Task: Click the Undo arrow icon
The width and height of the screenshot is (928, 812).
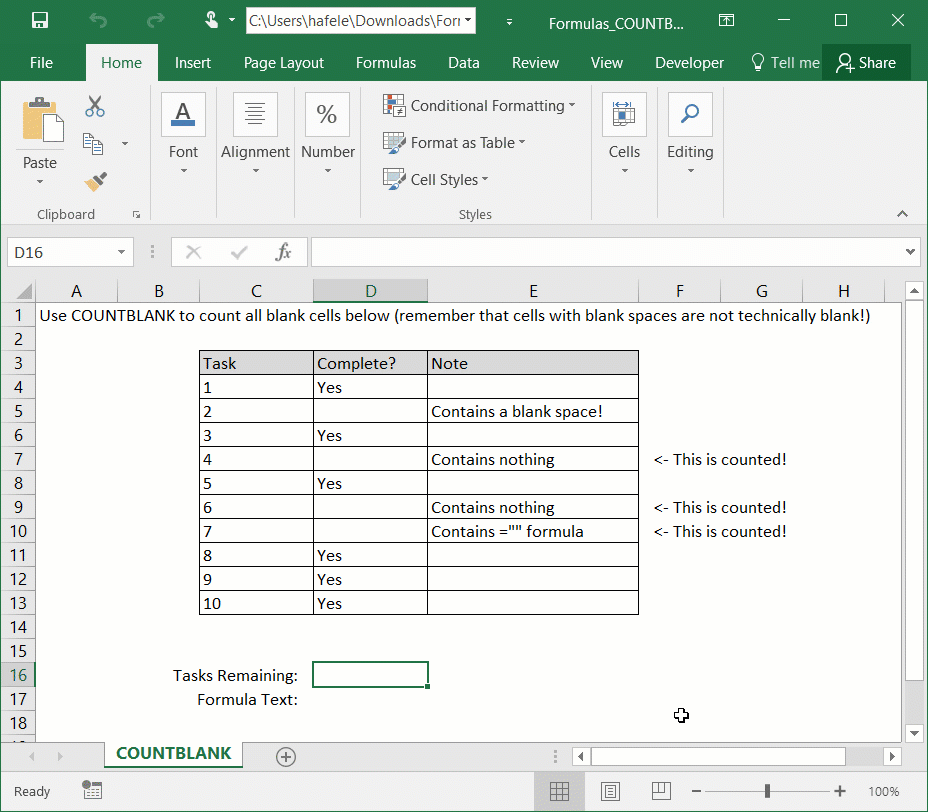Action: pyautogui.click(x=98, y=21)
